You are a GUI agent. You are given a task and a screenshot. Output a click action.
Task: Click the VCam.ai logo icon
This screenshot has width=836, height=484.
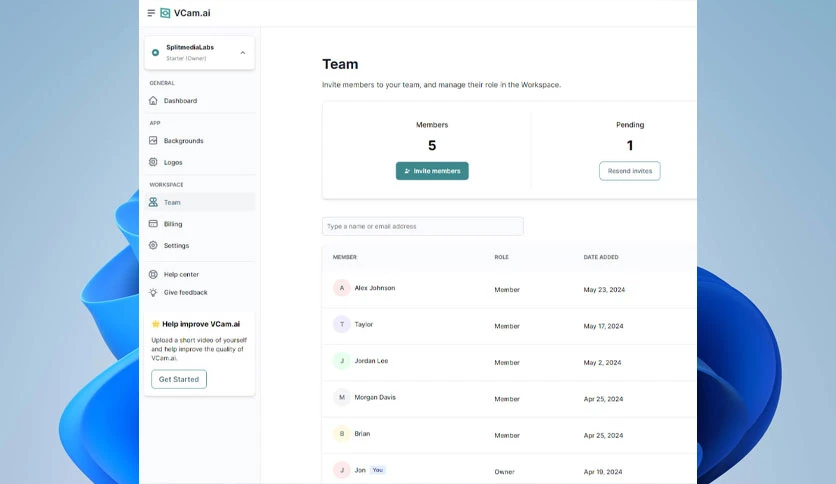(x=165, y=13)
